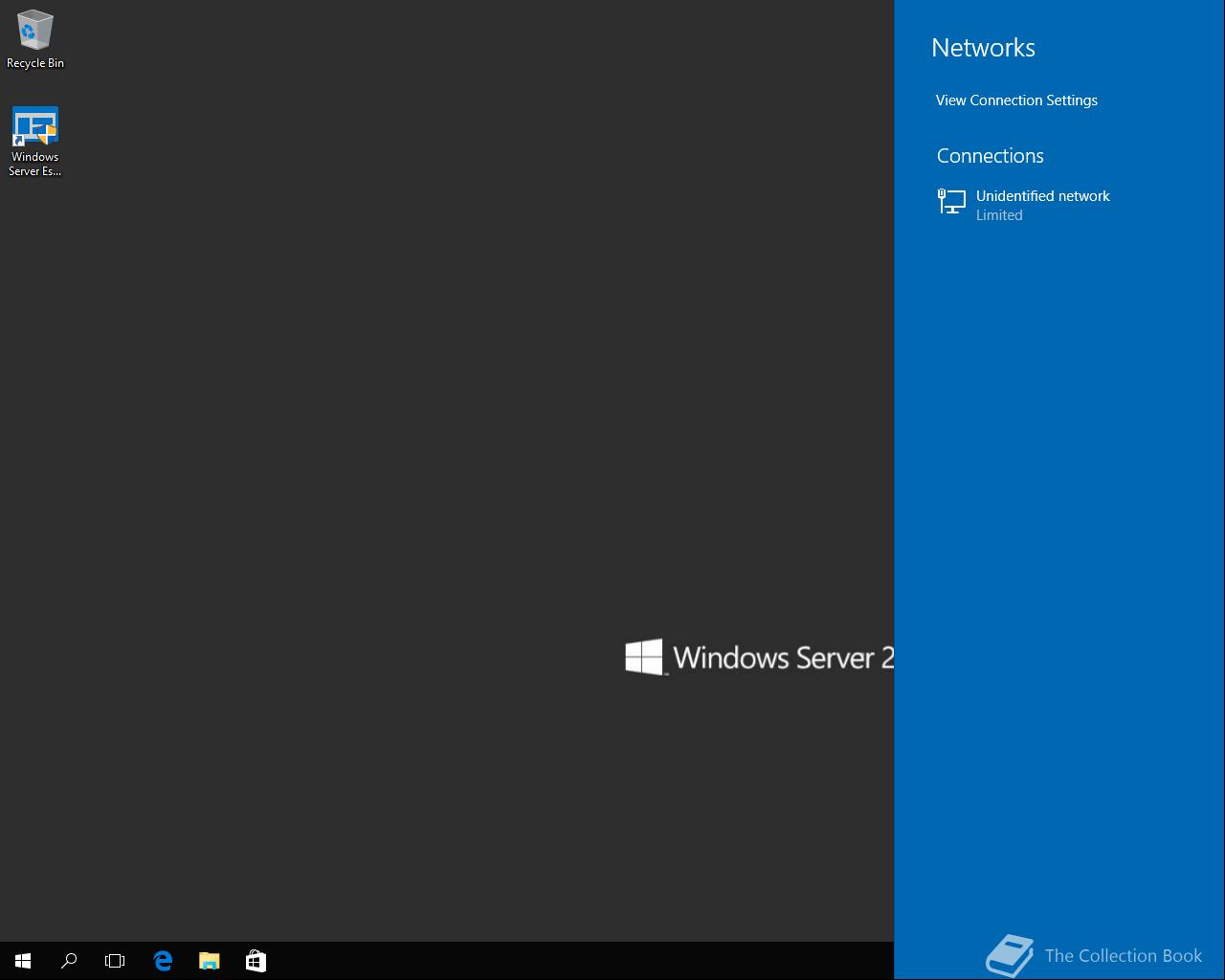Screen dimensions: 1225x980
Task: Open File Explorer from the taskbar
Action: (209, 961)
